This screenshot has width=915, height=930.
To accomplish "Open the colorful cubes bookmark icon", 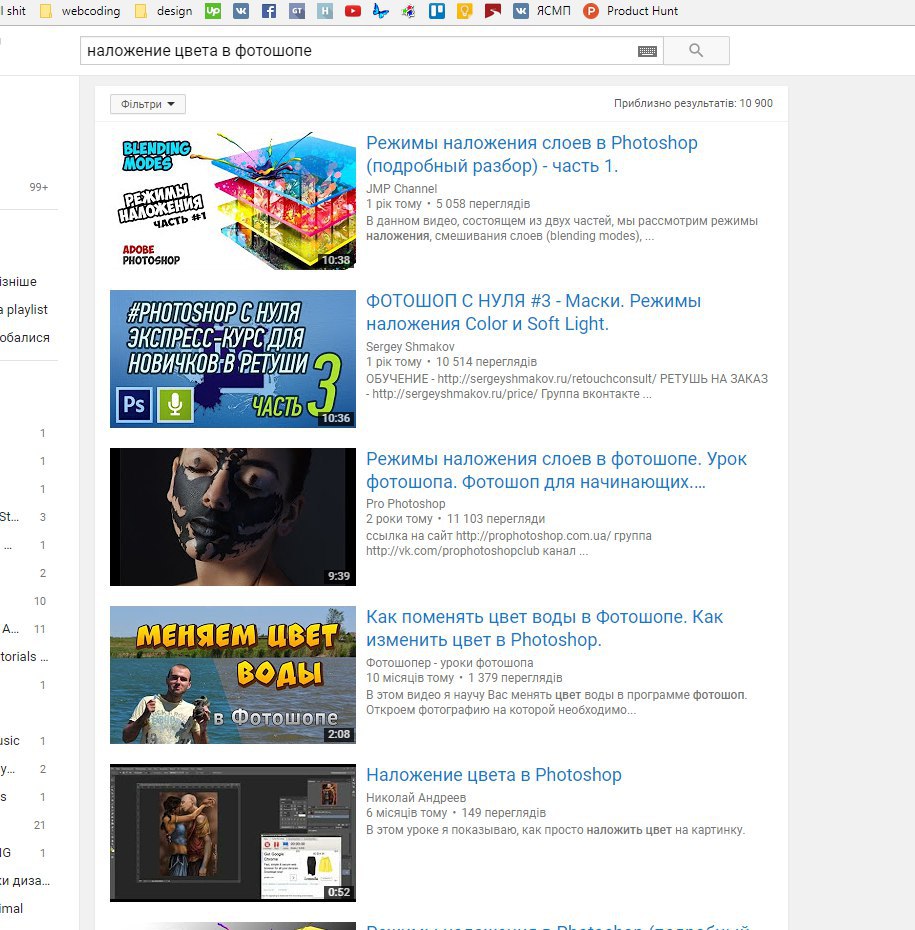I will point(409,11).
